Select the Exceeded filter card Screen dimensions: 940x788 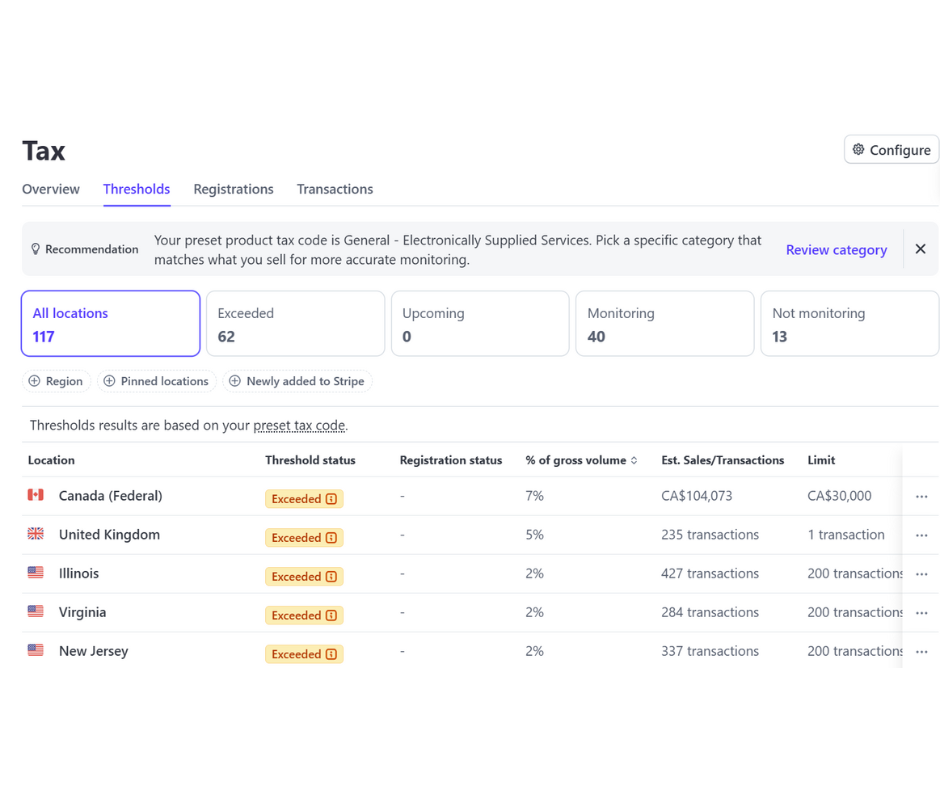pyautogui.click(x=295, y=324)
